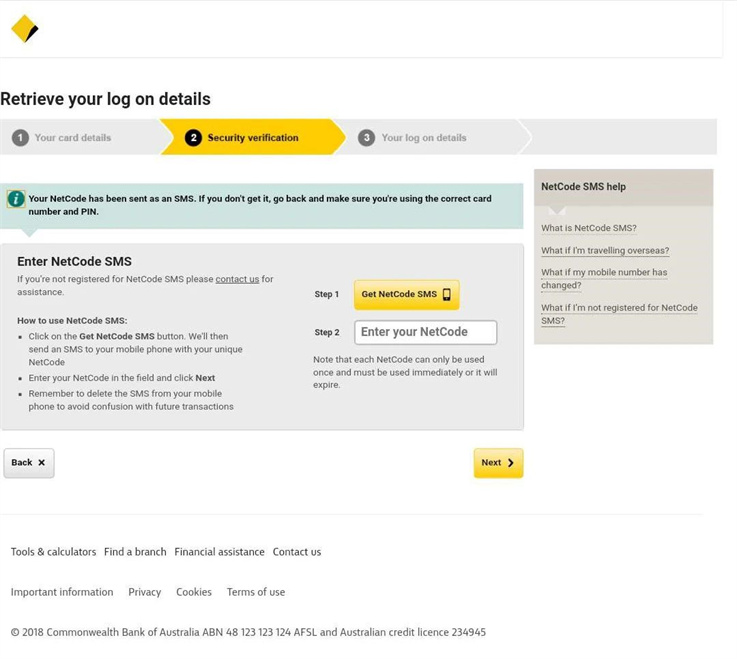Click the Back button

(x=29, y=463)
